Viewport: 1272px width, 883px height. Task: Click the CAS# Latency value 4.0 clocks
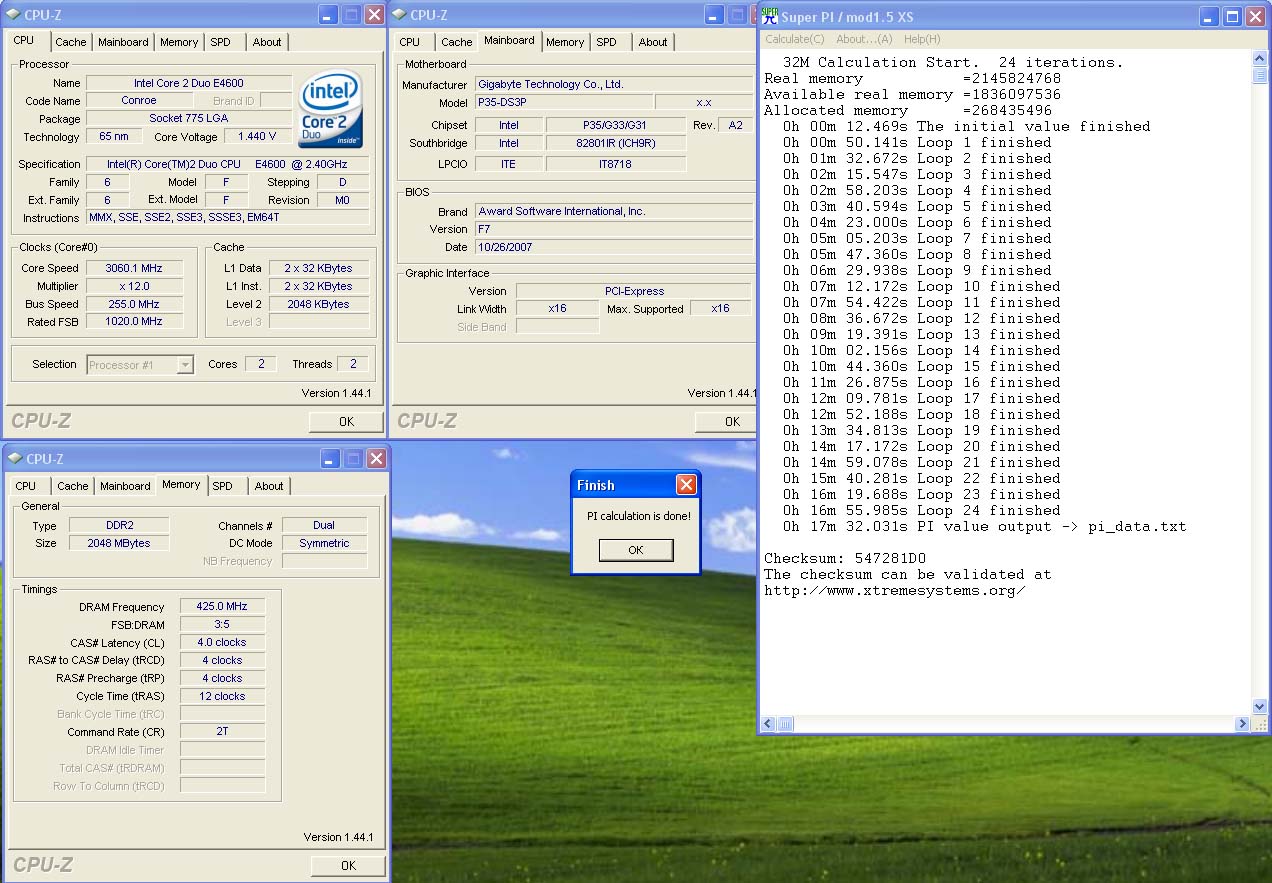(222, 643)
